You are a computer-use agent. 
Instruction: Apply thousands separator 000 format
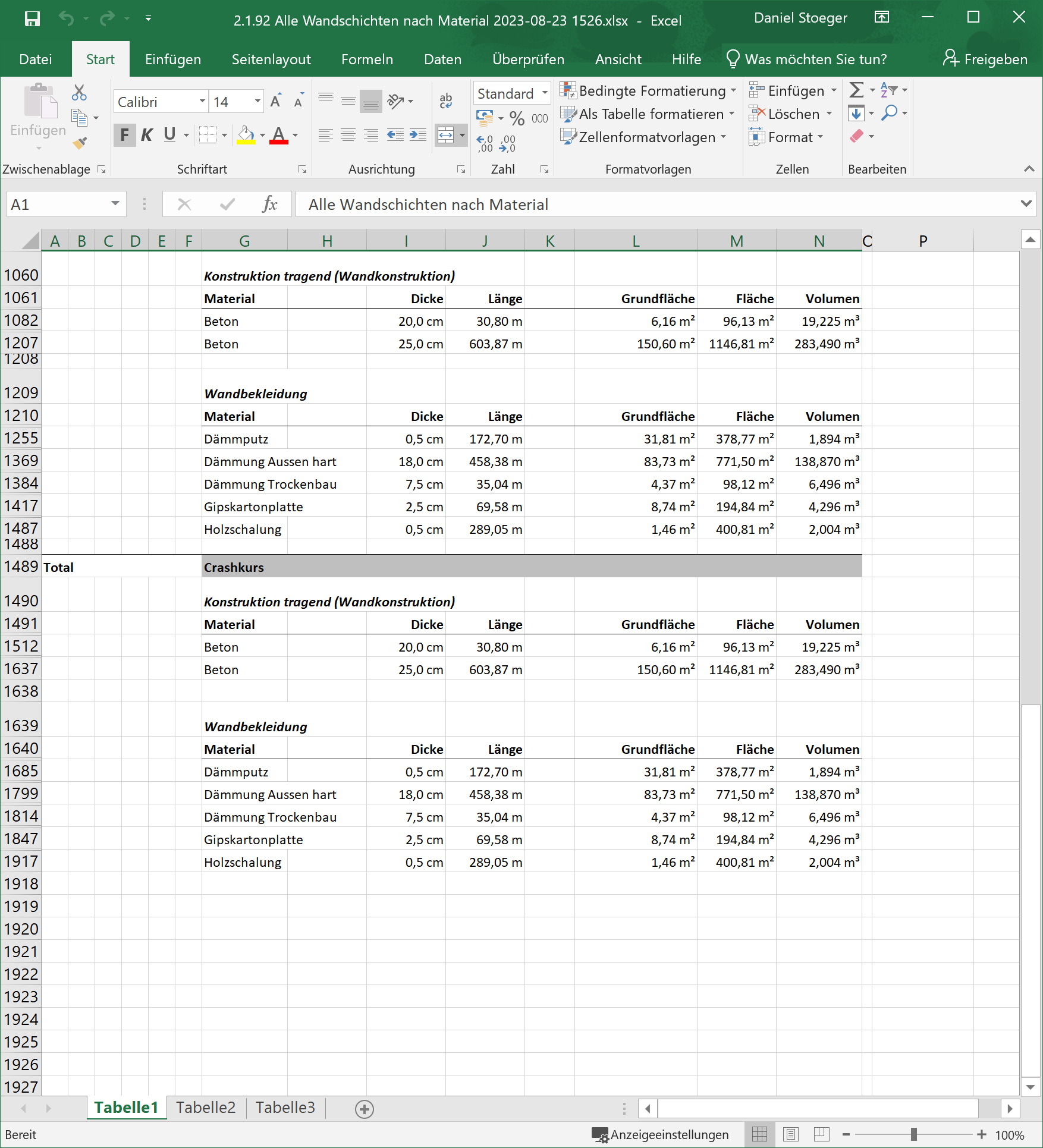540,118
